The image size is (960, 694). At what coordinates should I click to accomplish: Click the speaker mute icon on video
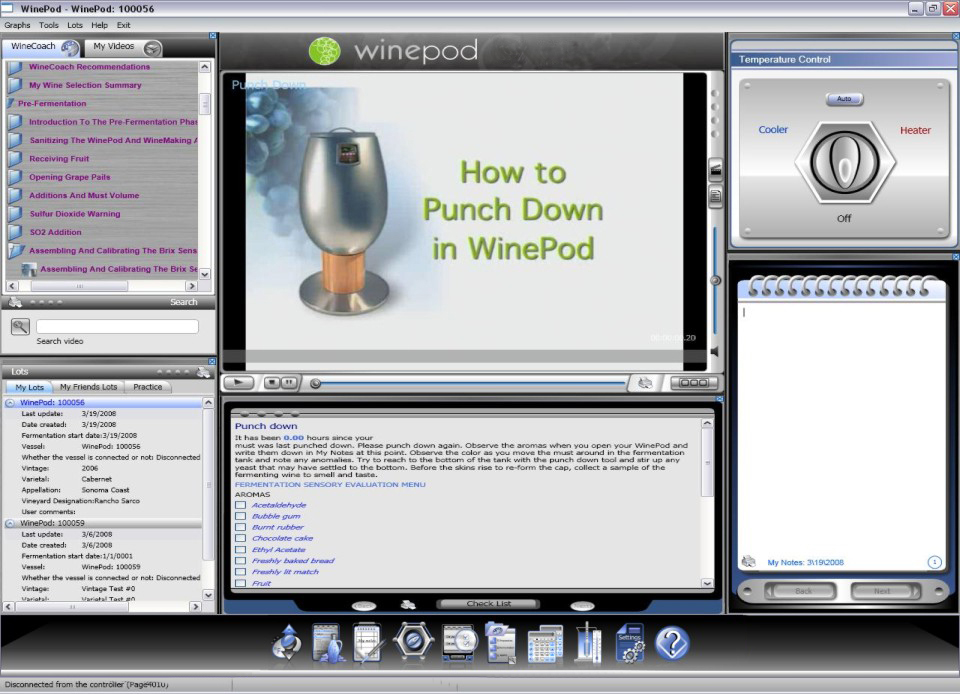[714, 351]
